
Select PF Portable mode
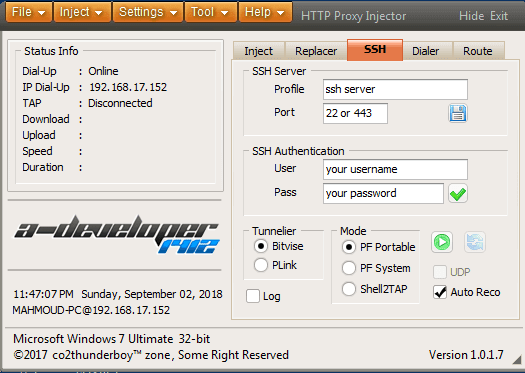coord(378,247)
